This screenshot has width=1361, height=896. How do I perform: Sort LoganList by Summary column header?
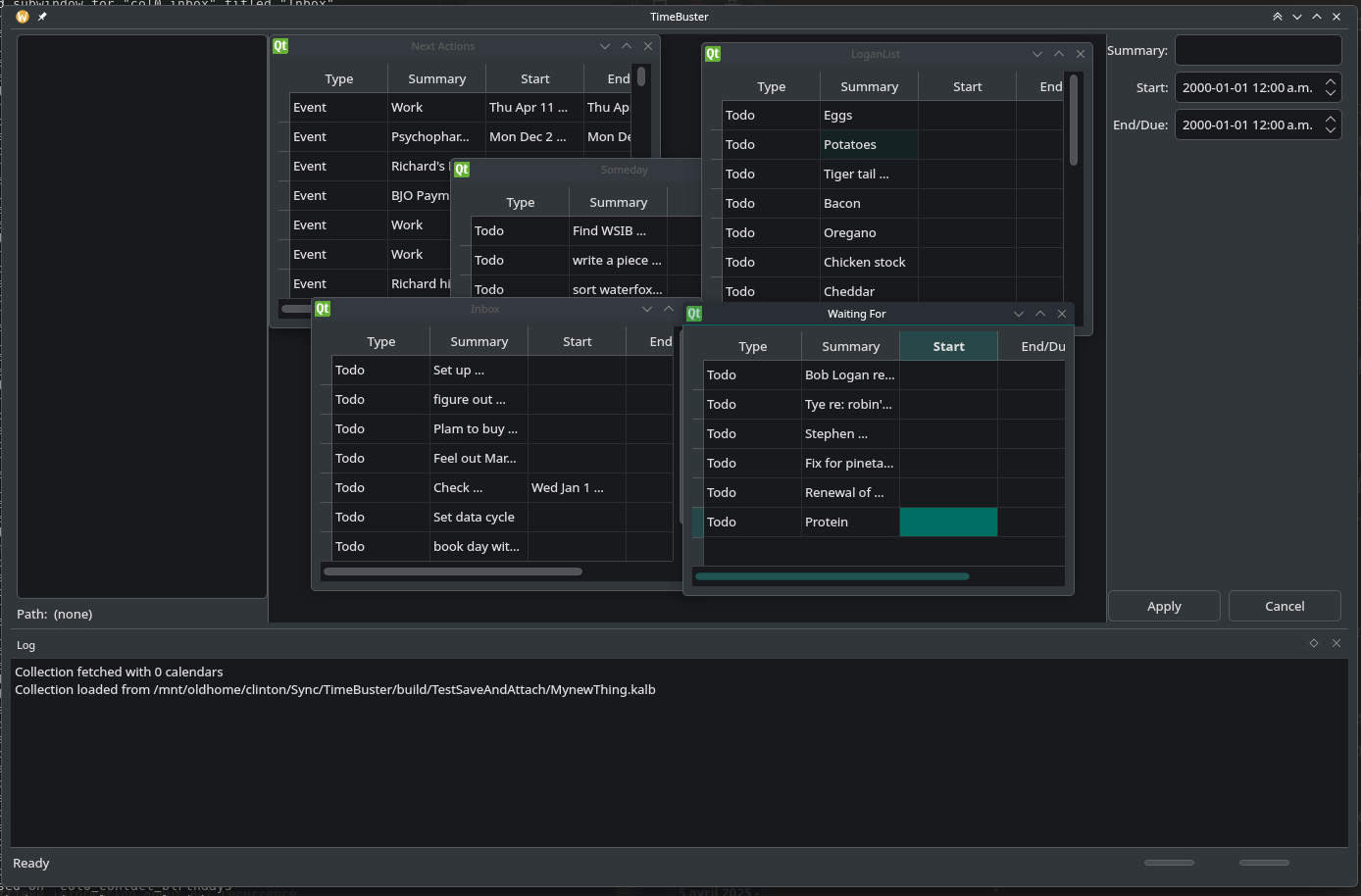869,86
